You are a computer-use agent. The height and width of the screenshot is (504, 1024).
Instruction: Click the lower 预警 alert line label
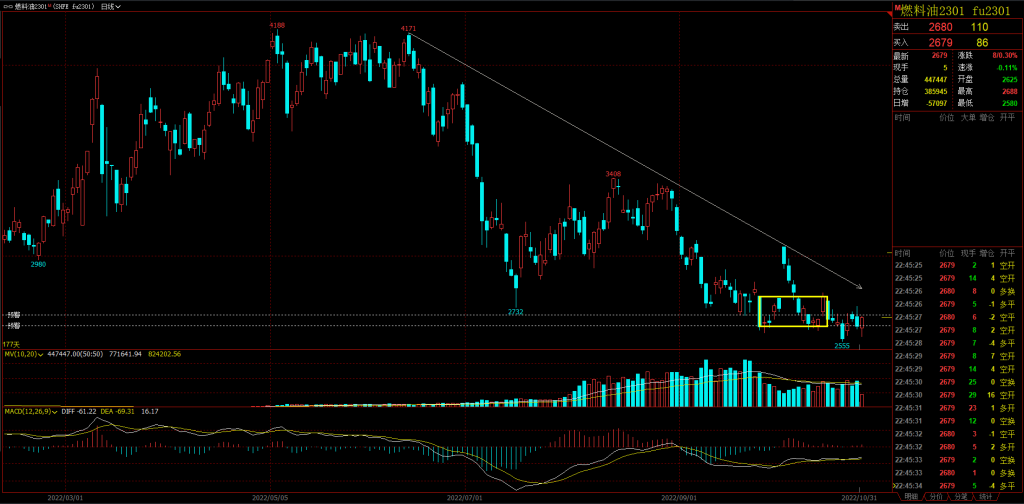(13, 326)
